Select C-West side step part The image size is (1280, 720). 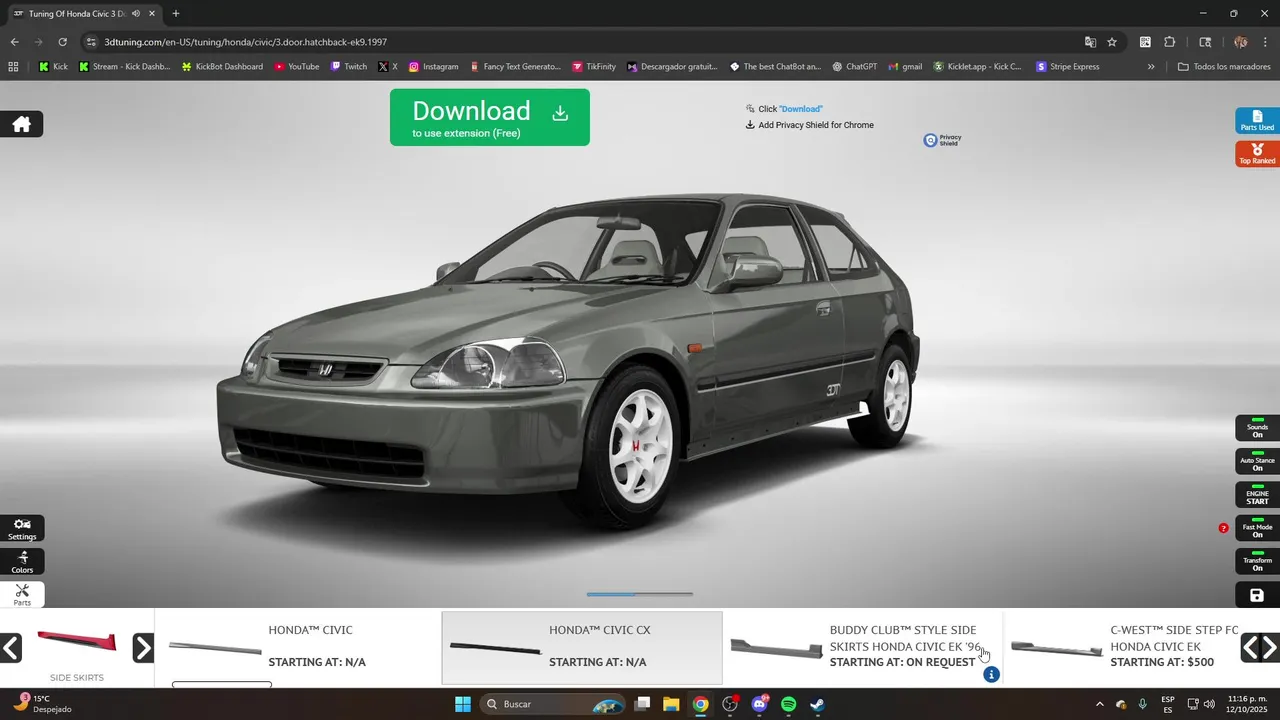click(1120, 648)
